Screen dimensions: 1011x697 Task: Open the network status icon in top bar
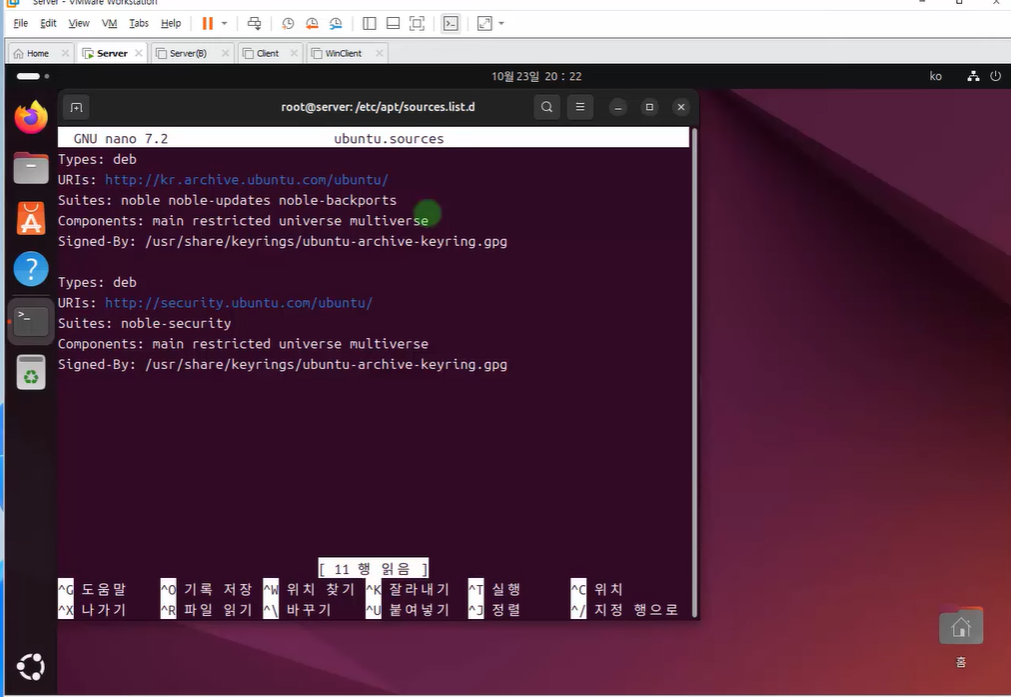point(974,76)
